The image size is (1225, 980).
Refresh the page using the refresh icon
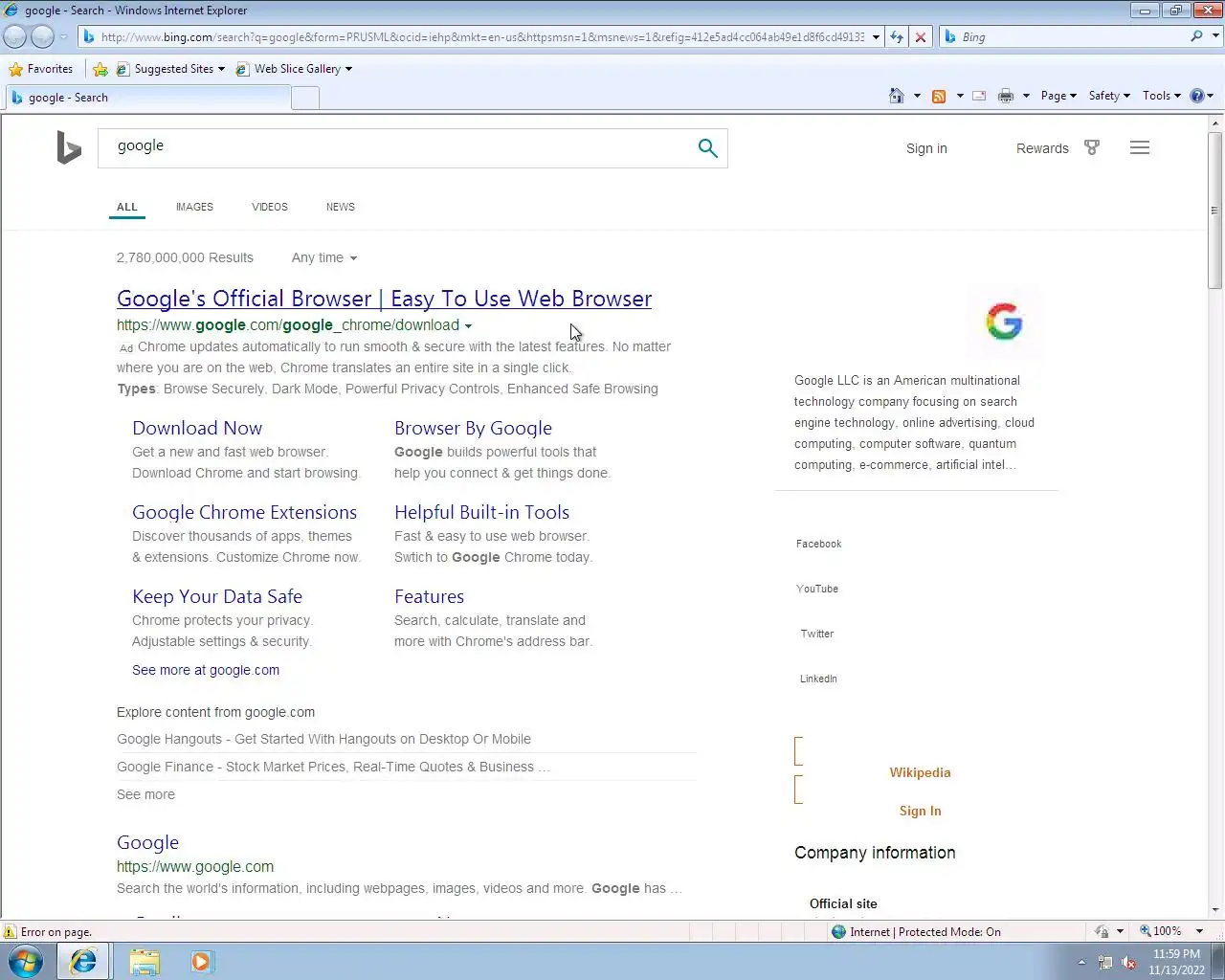897,37
